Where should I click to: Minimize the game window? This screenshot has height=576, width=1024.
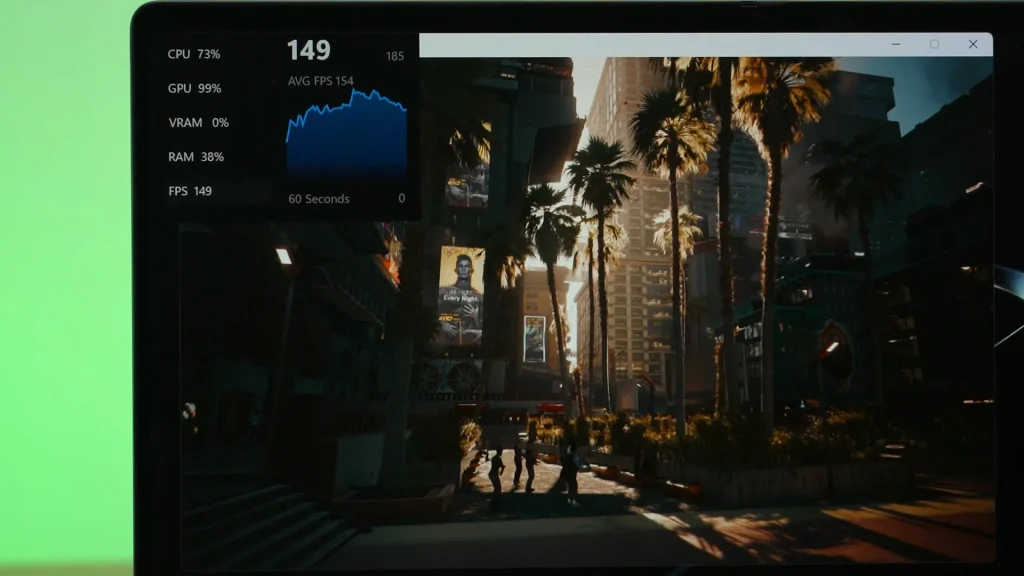click(x=896, y=44)
